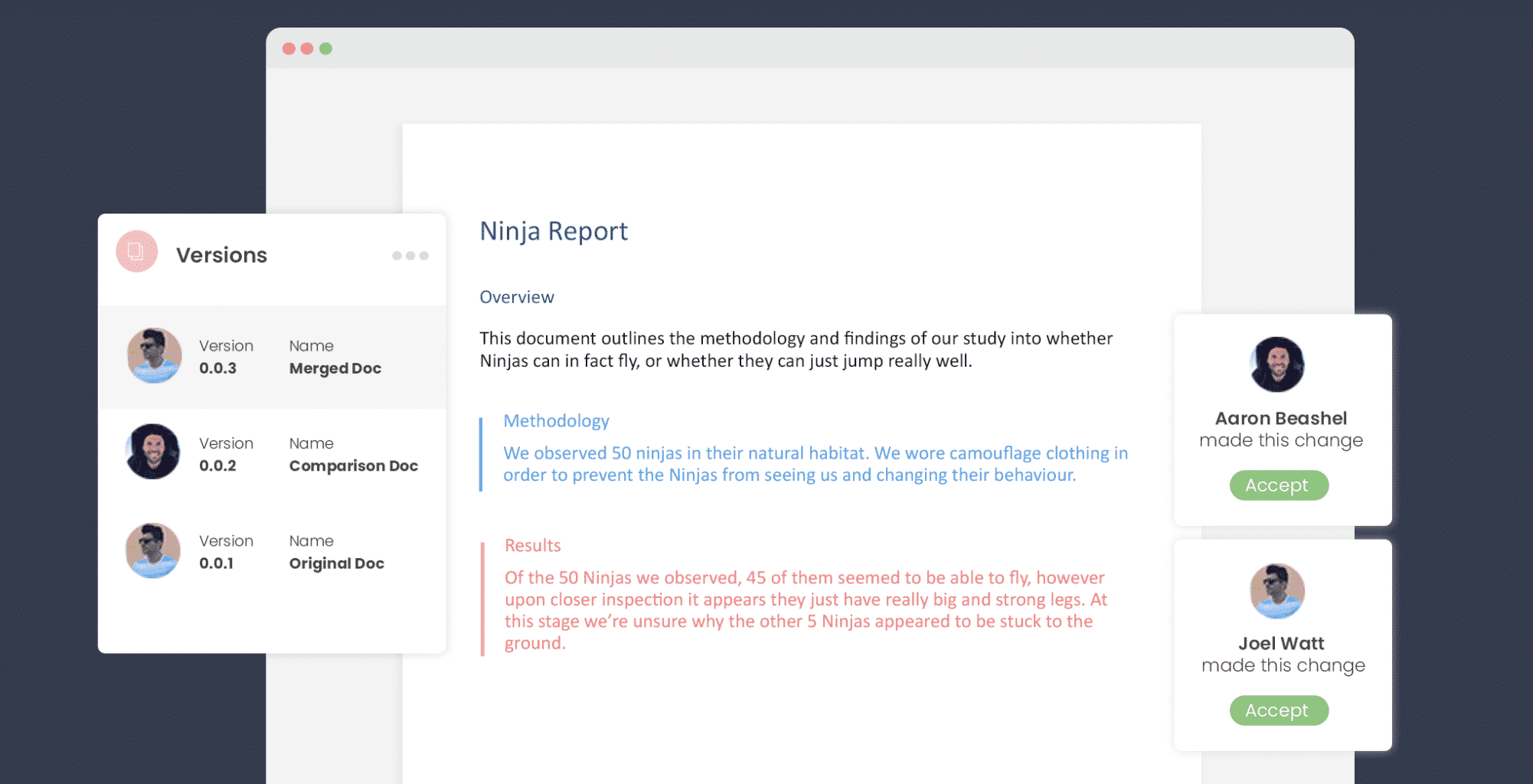Image resolution: width=1533 pixels, height=784 pixels.
Task: Select version 0.0.2 Comparison Doc row
Action: point(272,455)
